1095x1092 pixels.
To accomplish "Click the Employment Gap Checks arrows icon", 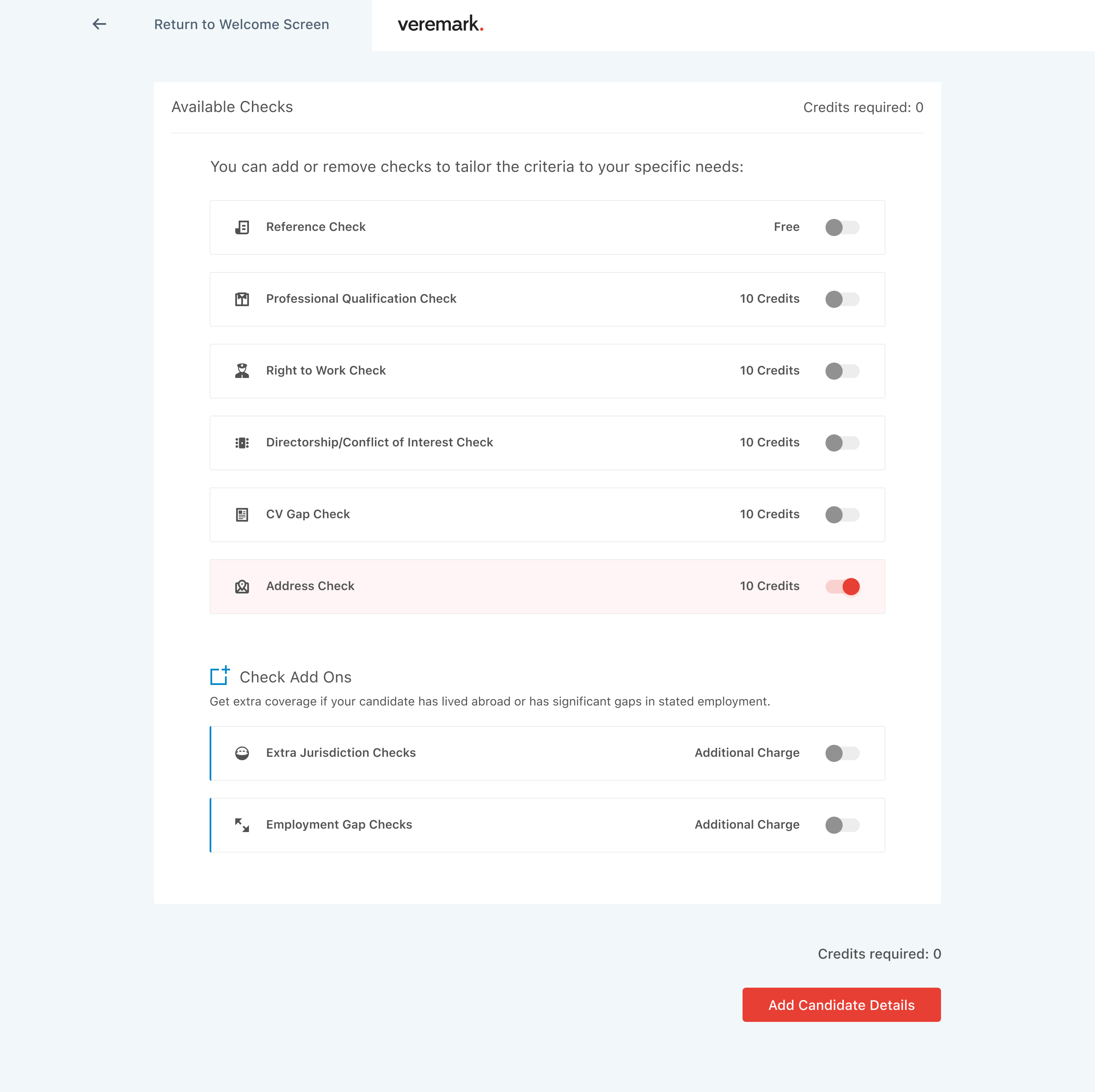I will point(242,825).
